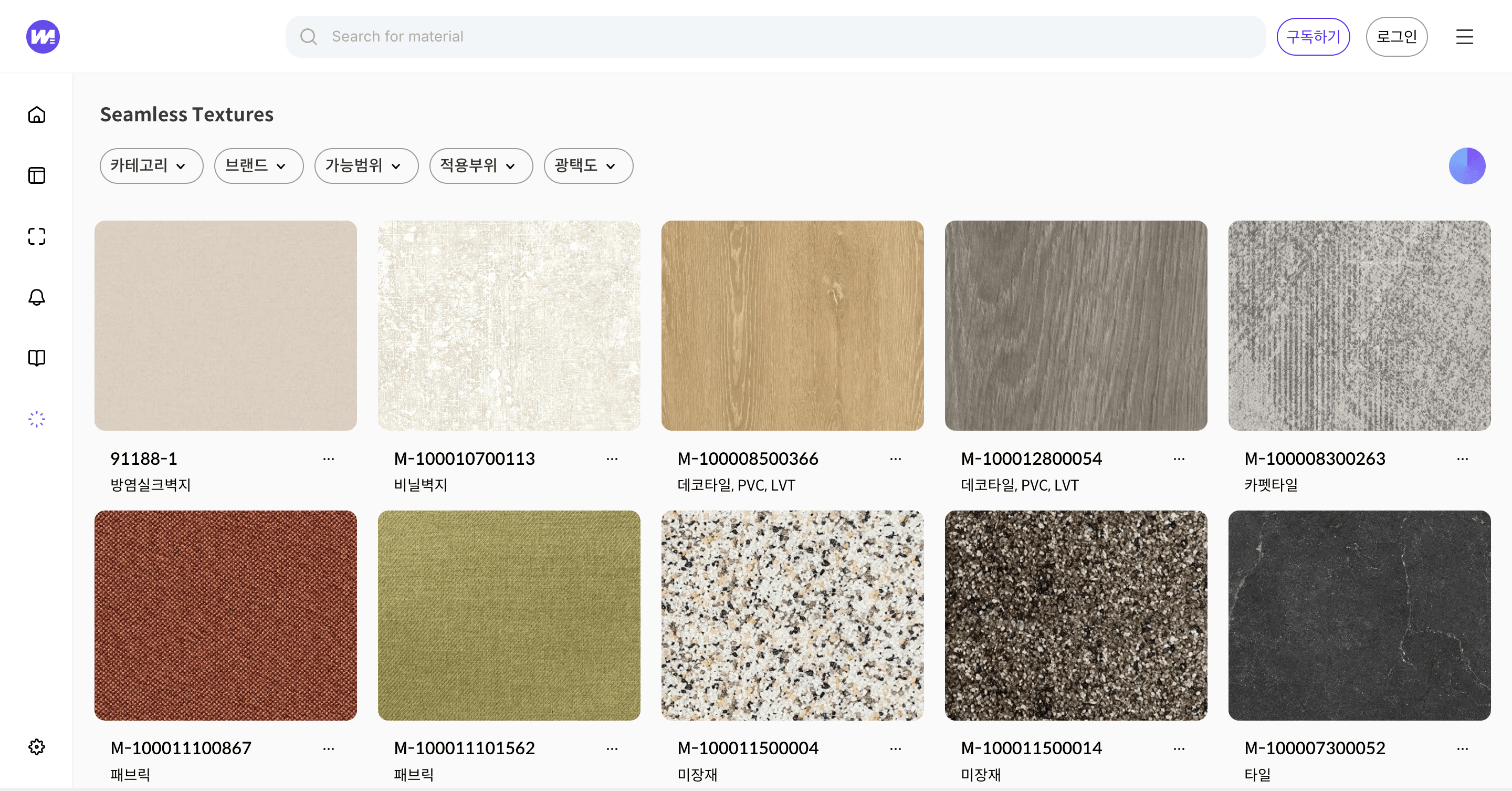Expand the 브랜드 filter dropdown
This screenshot has width=1512, height=791.
(258, 165)
